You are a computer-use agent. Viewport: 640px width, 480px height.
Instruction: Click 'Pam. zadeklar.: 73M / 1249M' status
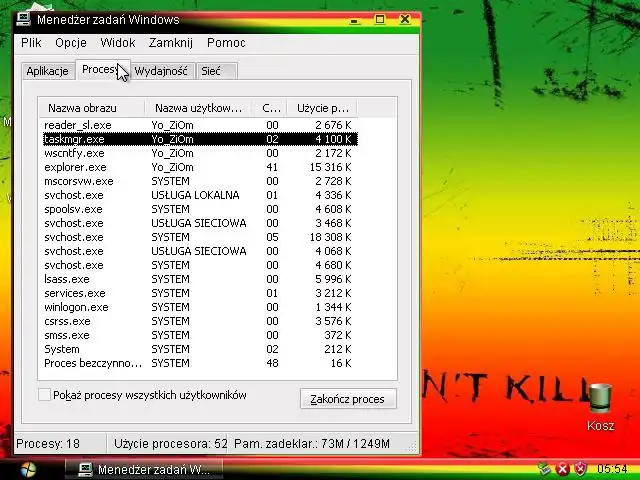pyautogui.click(x=312, y=444)
